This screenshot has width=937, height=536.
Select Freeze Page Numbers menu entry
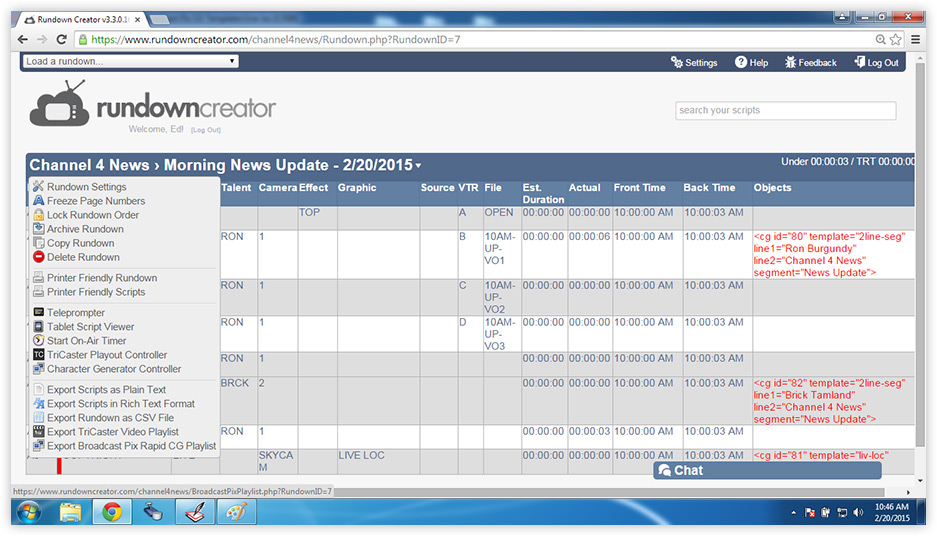(96, 201)
